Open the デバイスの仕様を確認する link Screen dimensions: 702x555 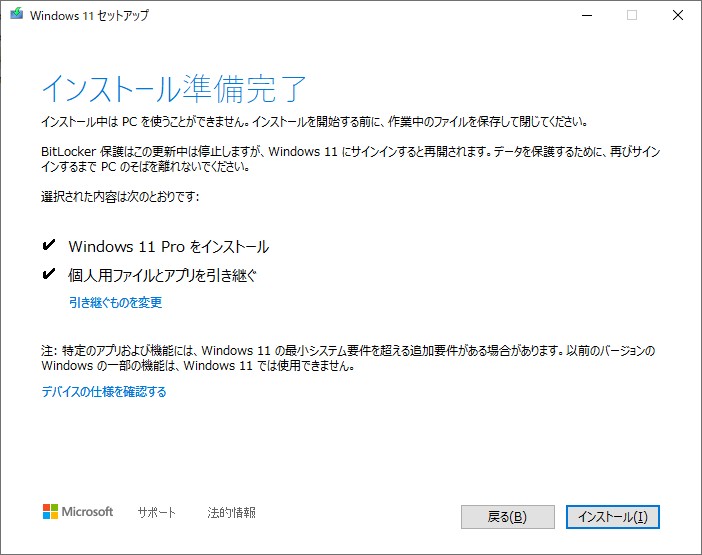(104, 392)
